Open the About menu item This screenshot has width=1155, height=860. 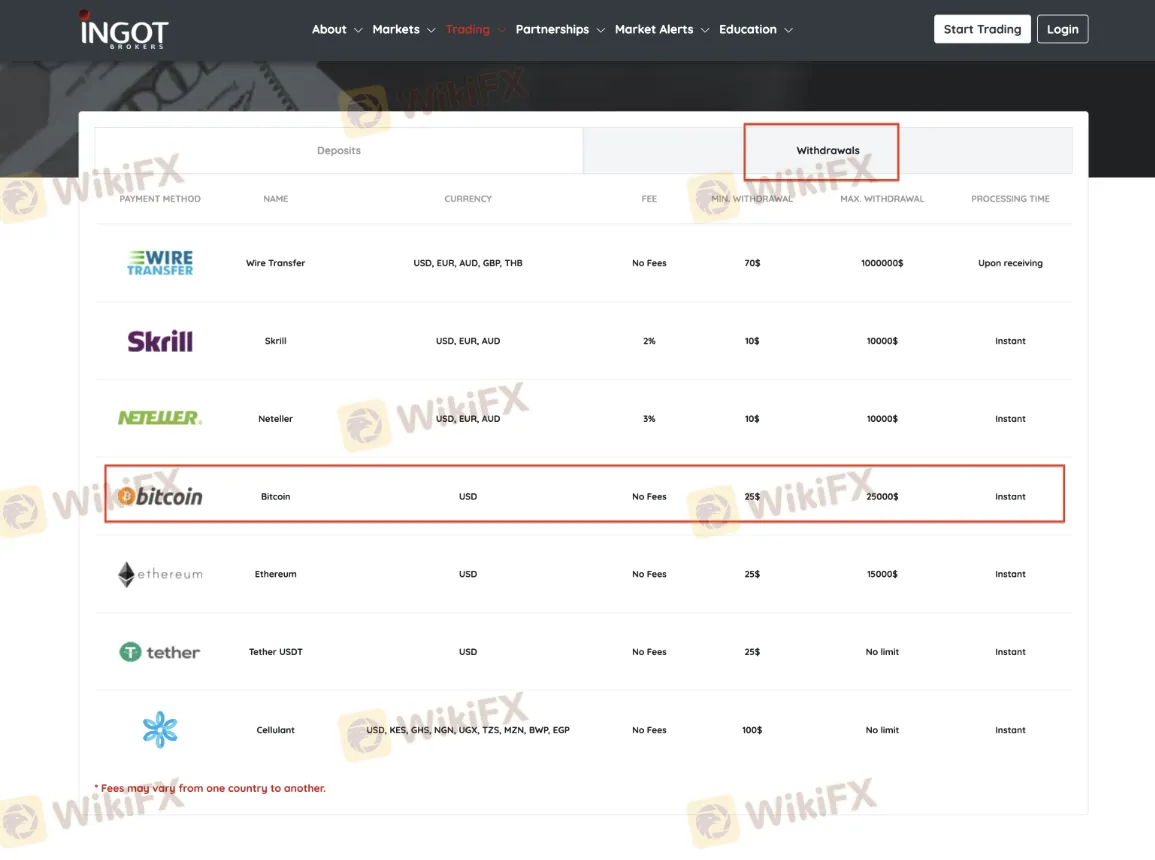[329, 29]
